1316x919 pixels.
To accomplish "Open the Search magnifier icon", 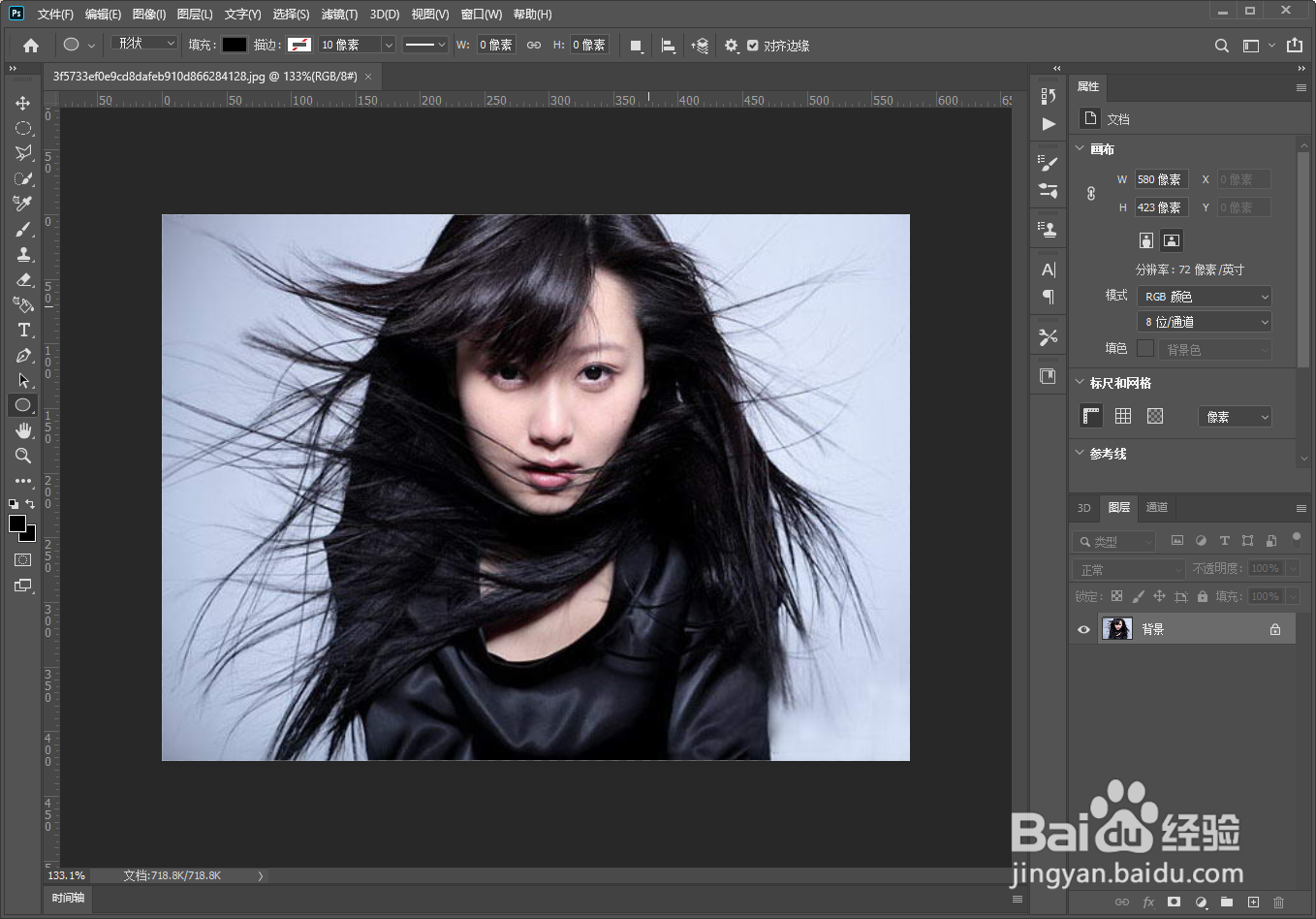I will (1222, 46).
